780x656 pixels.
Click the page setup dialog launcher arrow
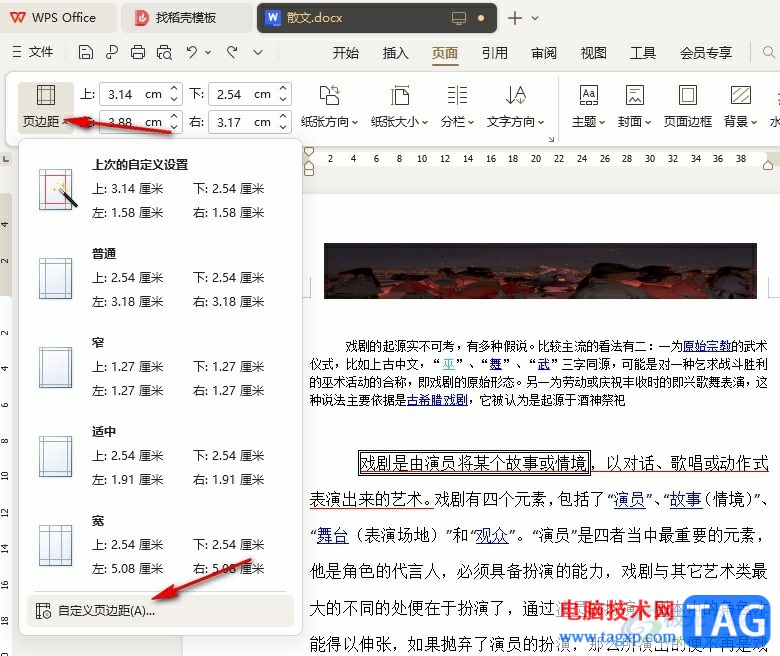point(551,139)
